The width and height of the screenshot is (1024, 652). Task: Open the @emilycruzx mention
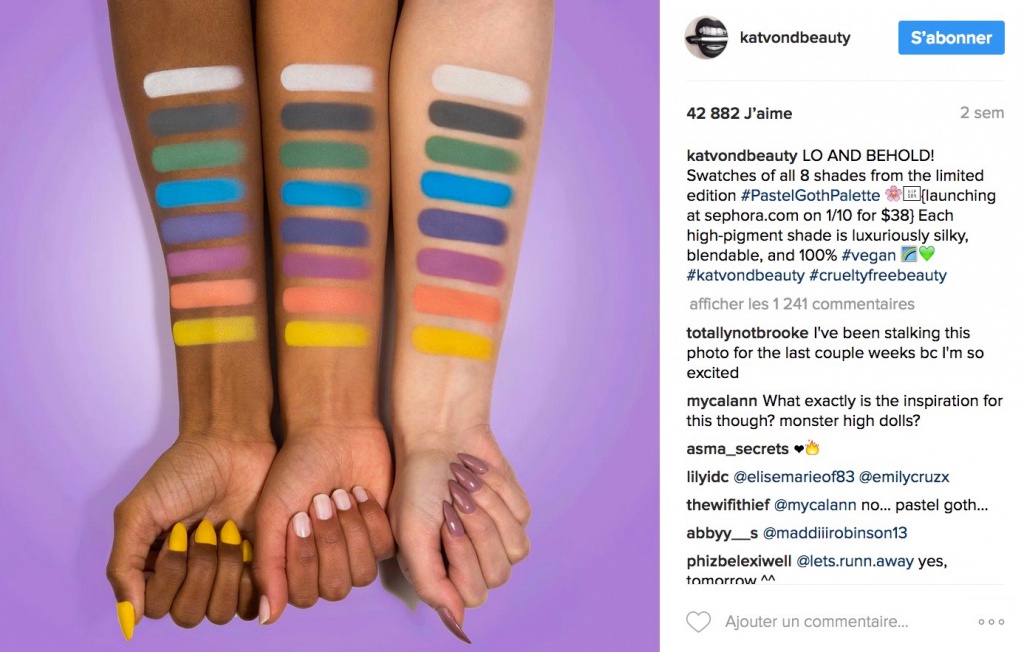click(904, 477)
